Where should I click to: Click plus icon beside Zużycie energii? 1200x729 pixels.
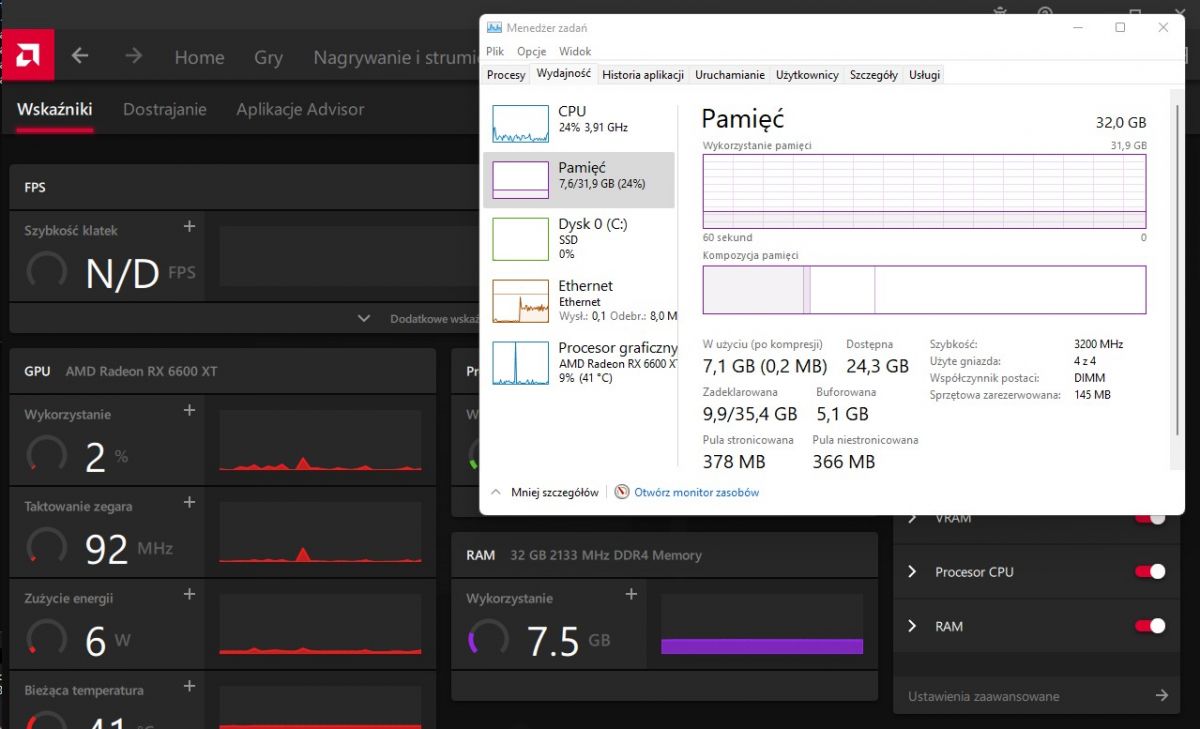189,595
